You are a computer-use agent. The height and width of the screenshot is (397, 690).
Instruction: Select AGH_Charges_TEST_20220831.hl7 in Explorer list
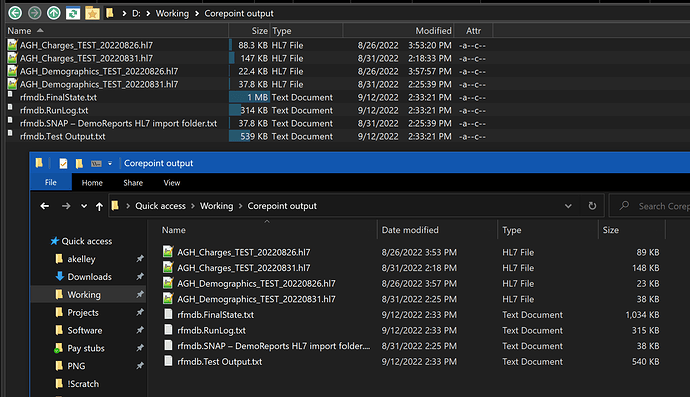tap(243, 268)
